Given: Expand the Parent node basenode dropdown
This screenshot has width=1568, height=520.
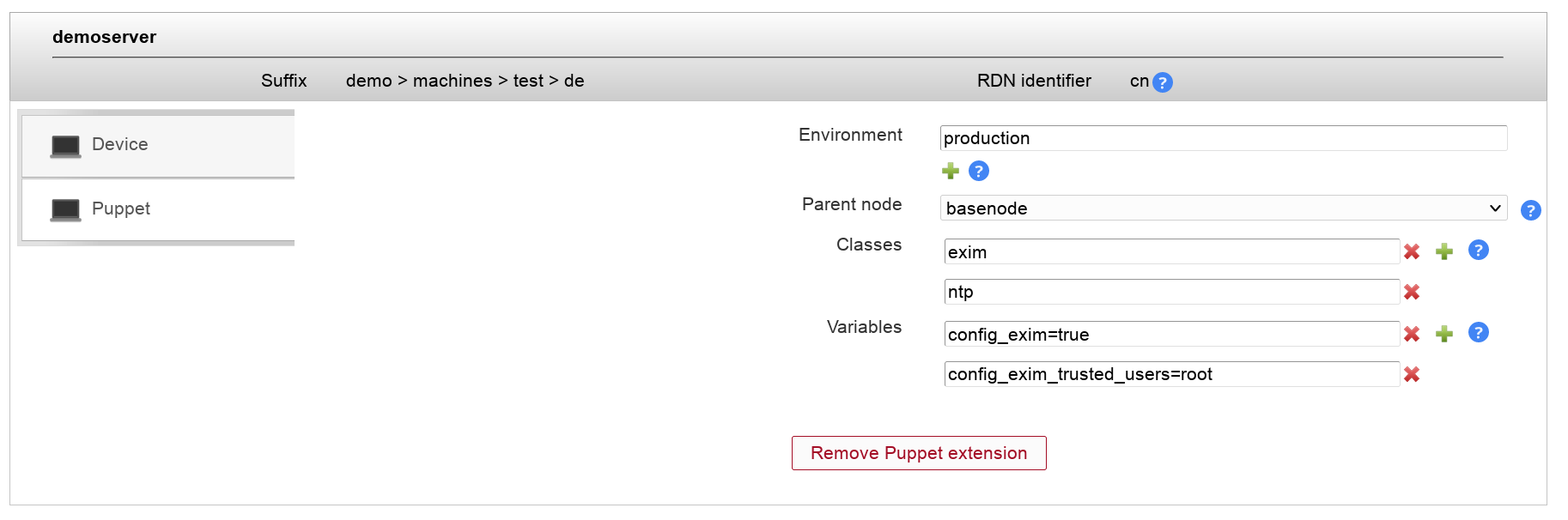Looking at the screenshot, I should 1224,209.
